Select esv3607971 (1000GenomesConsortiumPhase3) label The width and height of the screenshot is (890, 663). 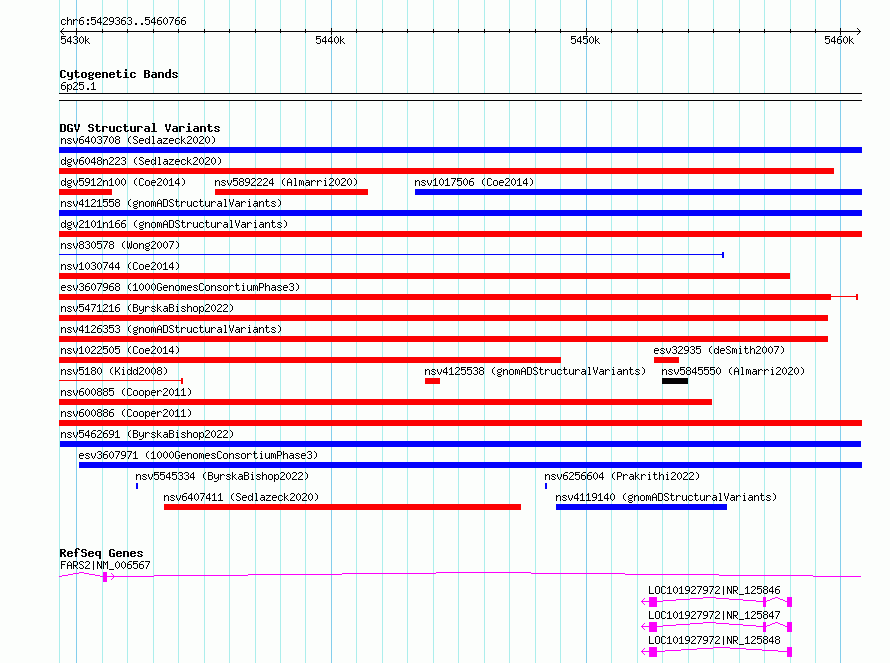pos(198,455)
